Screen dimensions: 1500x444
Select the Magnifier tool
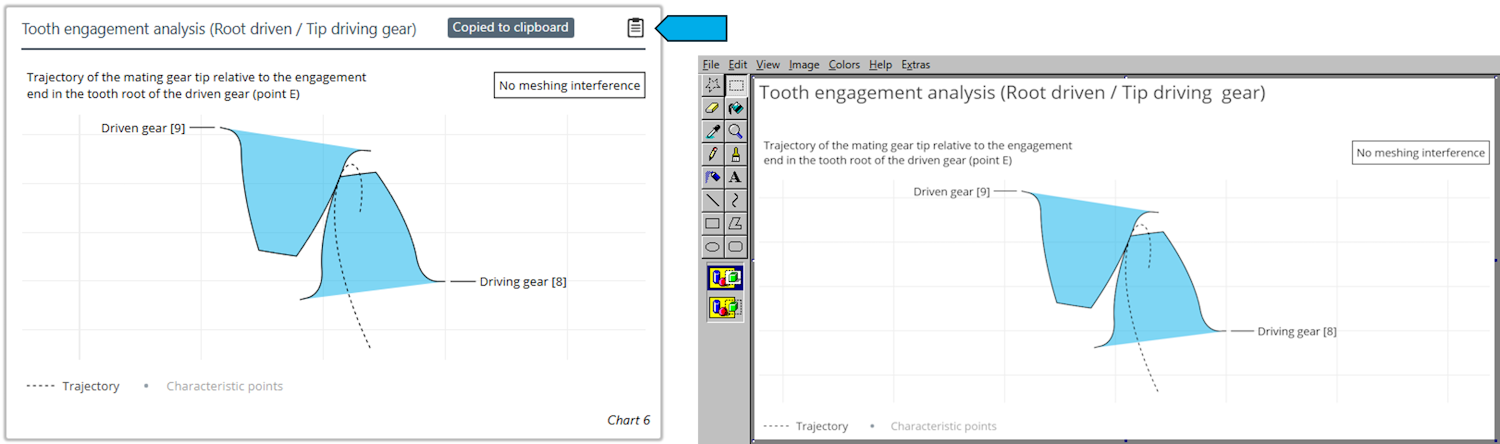[736, 131]
